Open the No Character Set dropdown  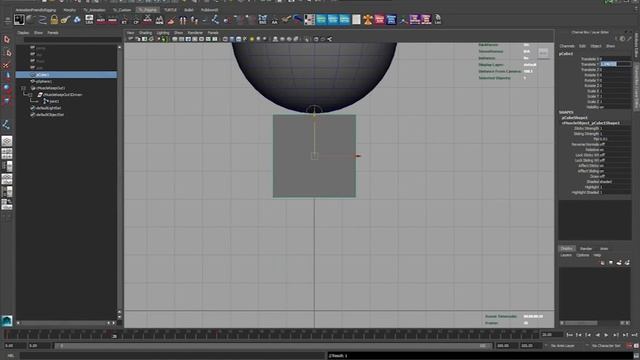pos(606,346)
